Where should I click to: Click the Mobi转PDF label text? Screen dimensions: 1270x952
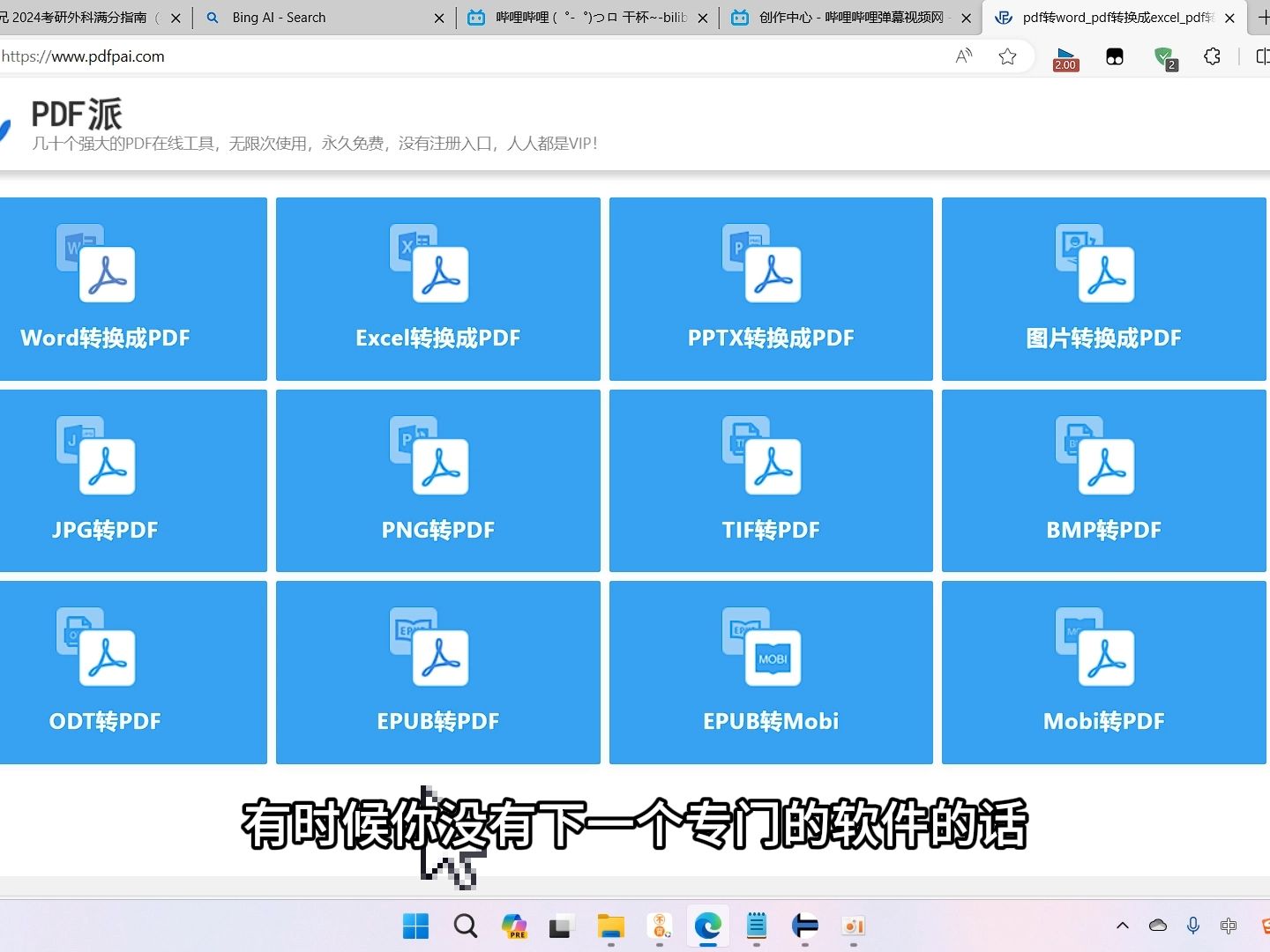point(1103,722)
